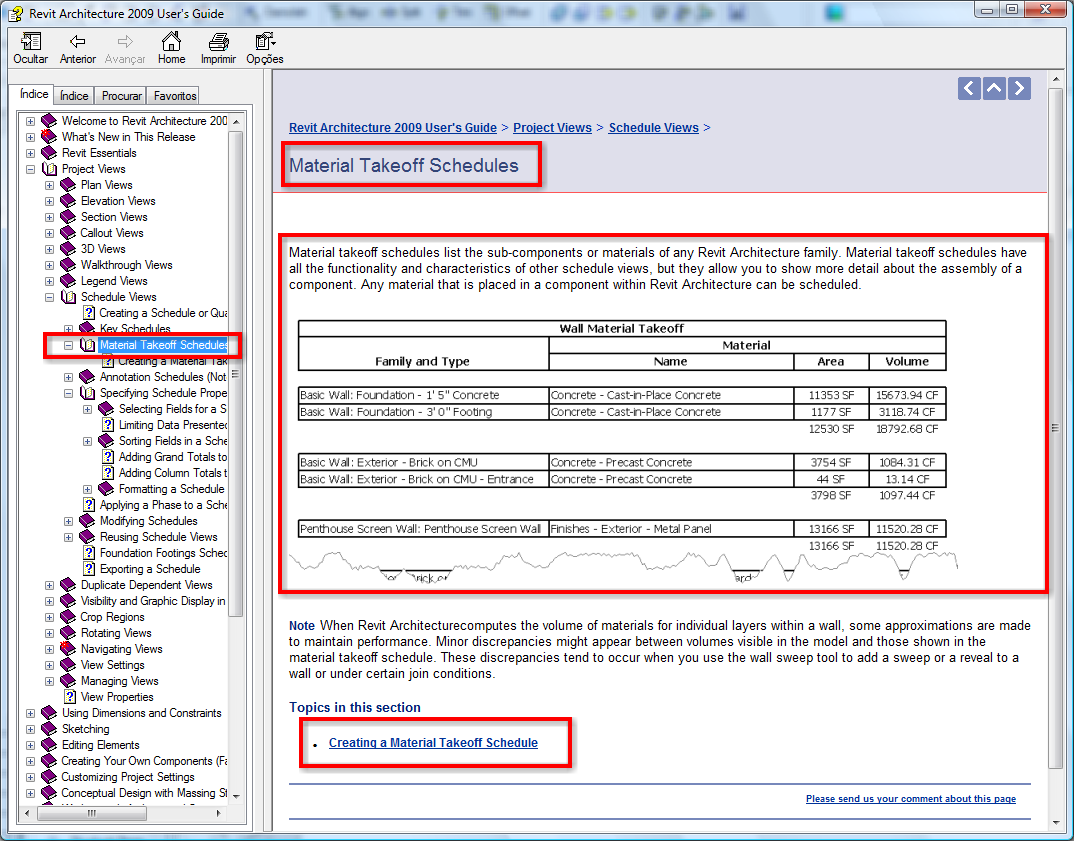Expand the Key Schedules tree node

pos(68,329)
